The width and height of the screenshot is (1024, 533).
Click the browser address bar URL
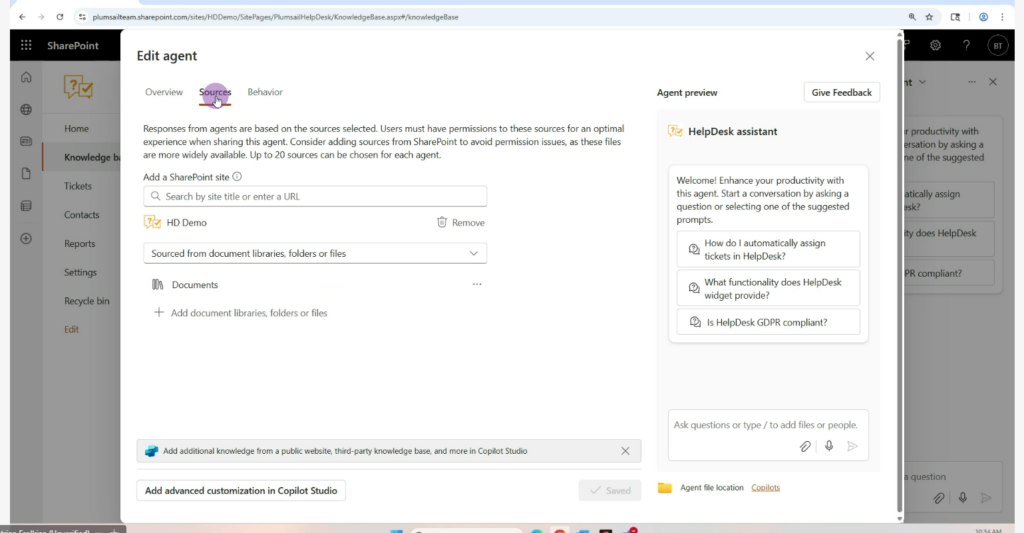[275, 17]
